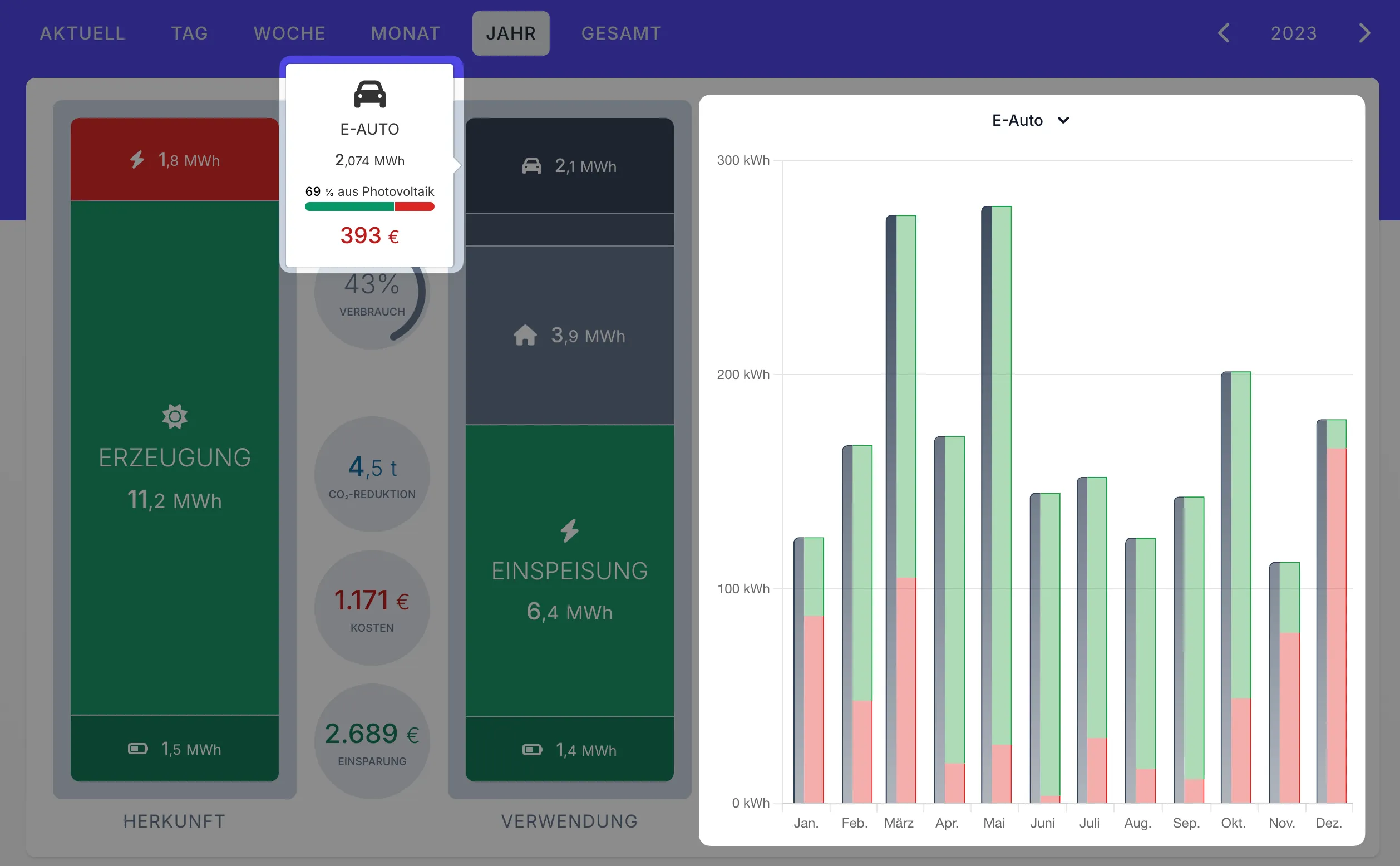Image resolution: width=1400 pixels, height=866 pixels.
Task: Click the 0 kWh axis label
Action: point(751,803)
